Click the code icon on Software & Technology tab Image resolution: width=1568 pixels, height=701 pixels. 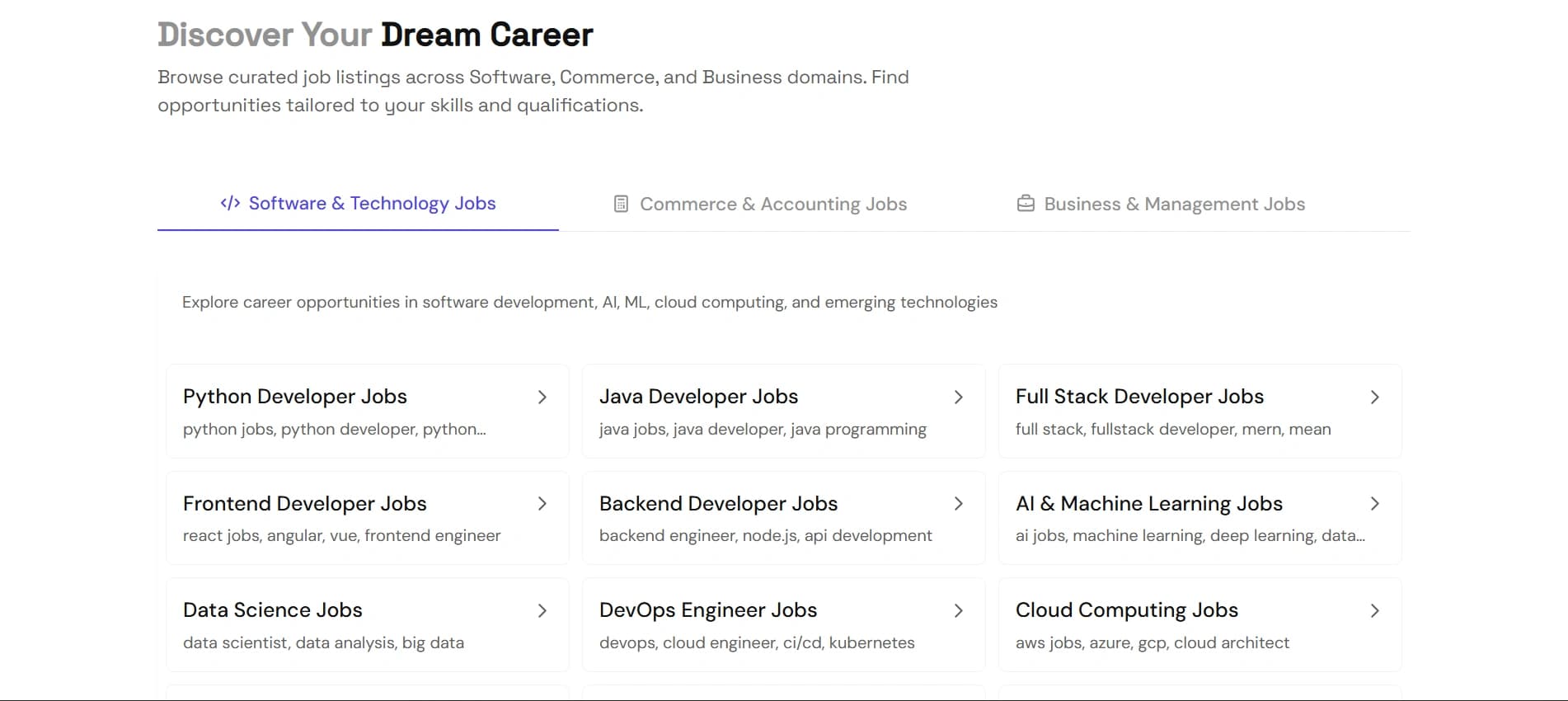point(230,203)
